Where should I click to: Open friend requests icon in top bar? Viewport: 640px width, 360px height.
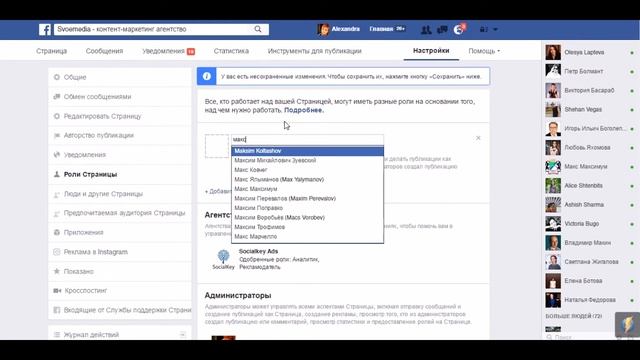(x=426, y=29)
